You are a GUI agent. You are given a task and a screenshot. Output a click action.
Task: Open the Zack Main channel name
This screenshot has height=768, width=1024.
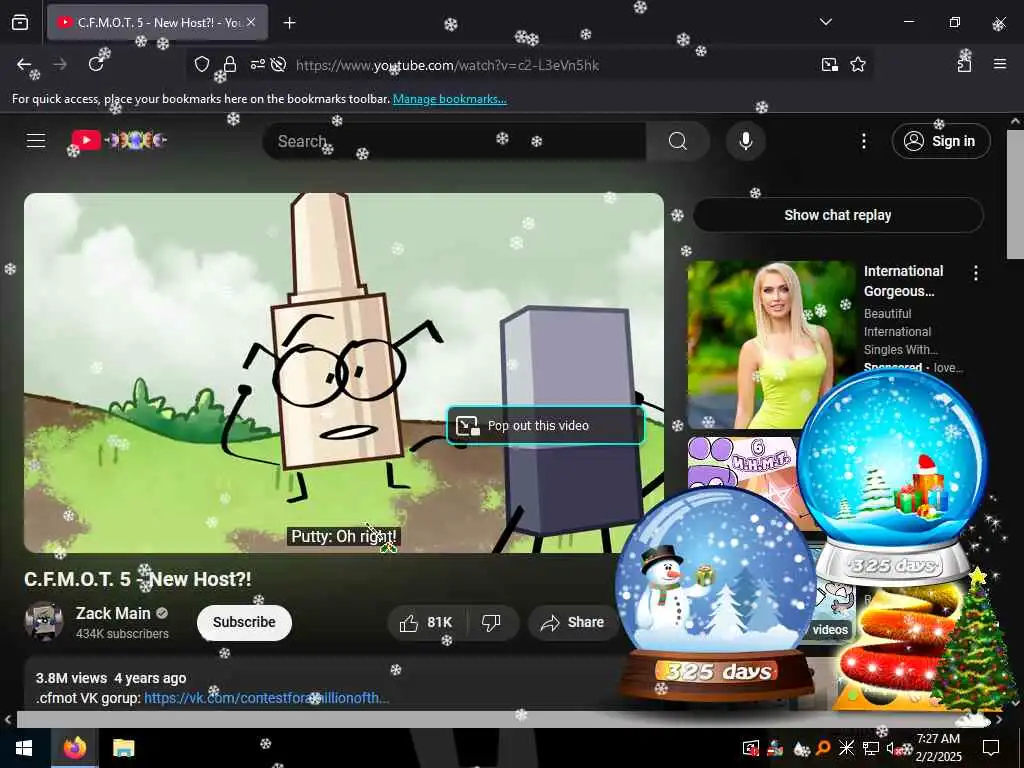(113, 613)
